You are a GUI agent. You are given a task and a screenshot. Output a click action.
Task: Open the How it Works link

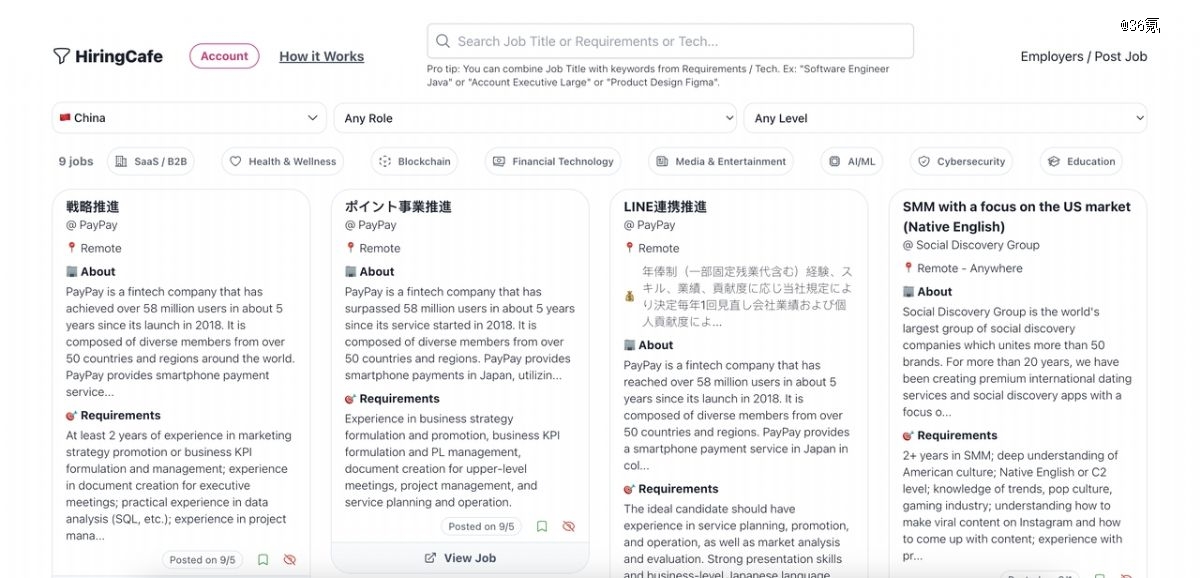click(322, 56)
